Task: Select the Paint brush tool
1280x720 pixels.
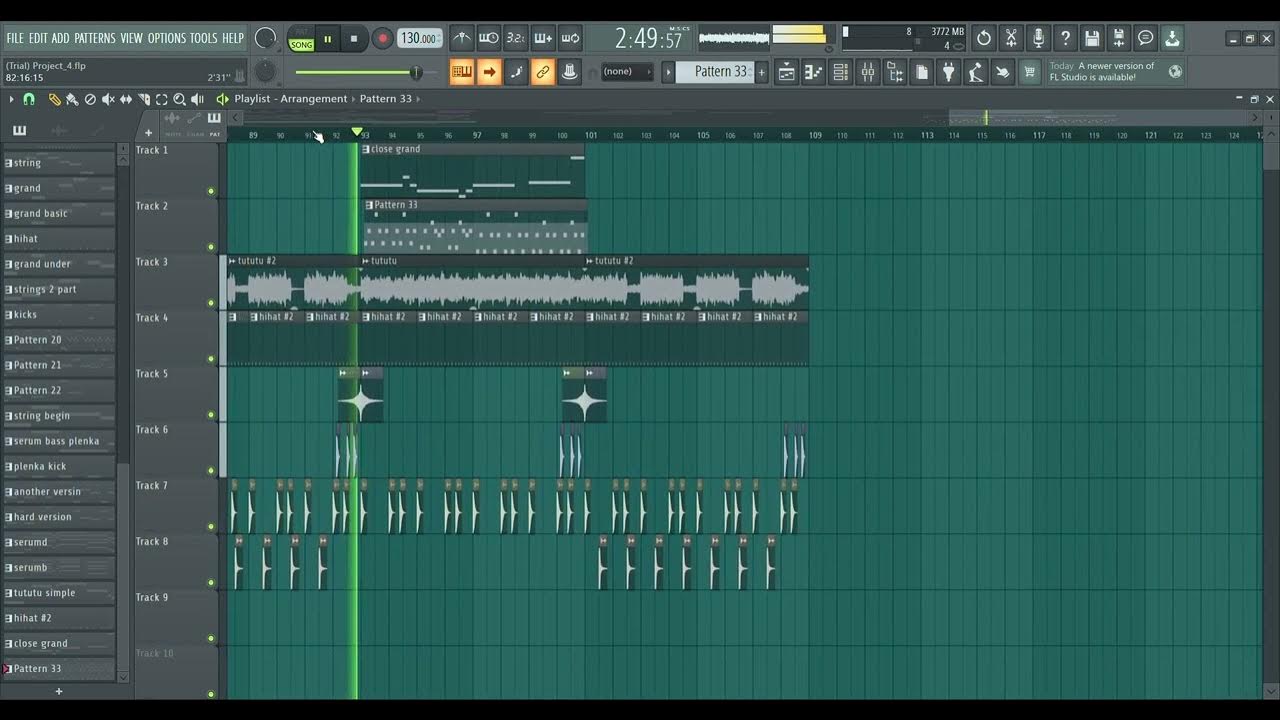Action: point(72,99)
